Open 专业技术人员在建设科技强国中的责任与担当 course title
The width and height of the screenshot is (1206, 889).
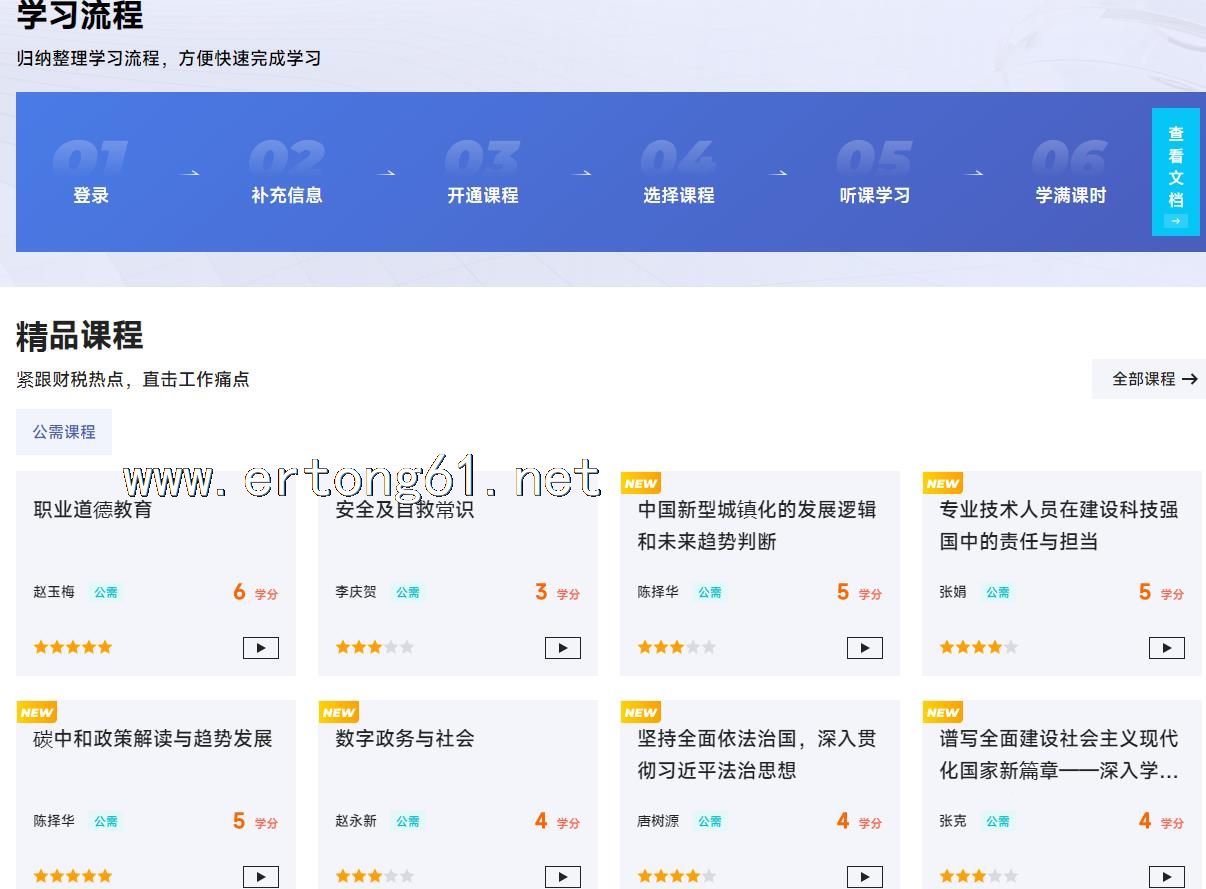coord(1058,525)
